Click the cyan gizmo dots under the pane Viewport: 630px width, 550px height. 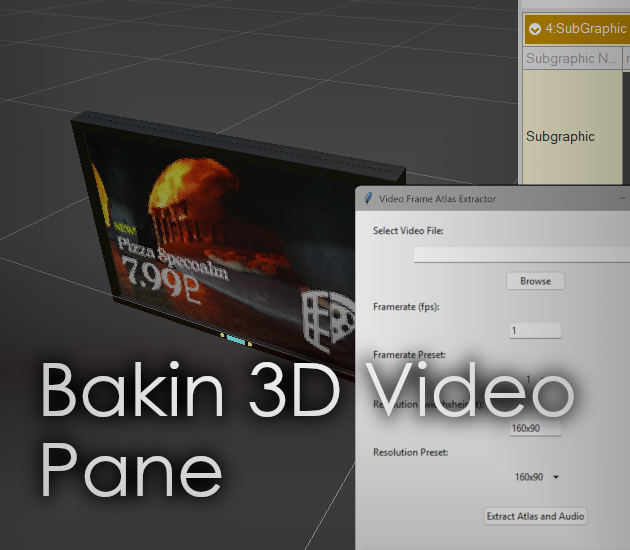point(236,340)
